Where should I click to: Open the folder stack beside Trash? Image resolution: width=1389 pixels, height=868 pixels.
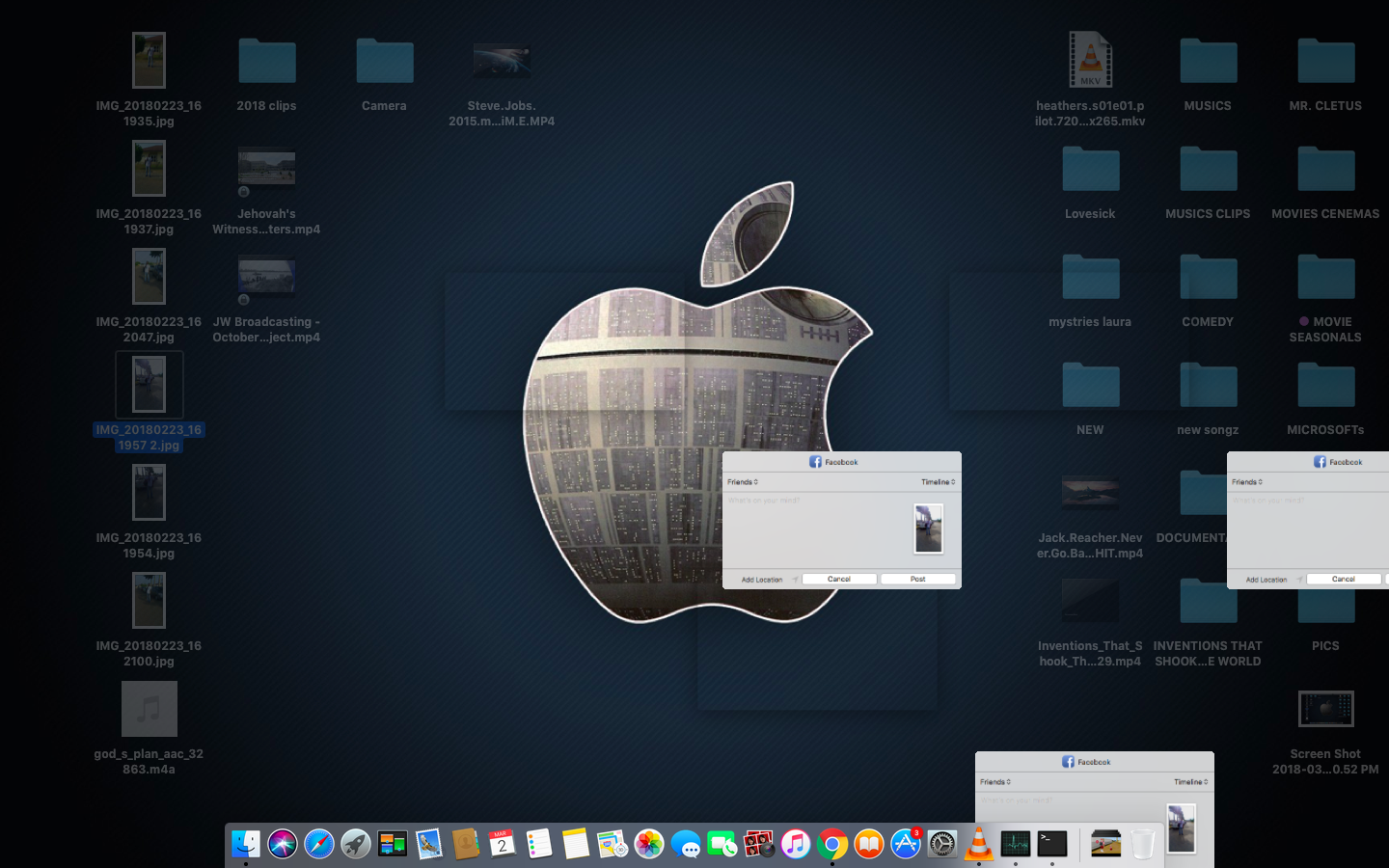click(x=1105, y=844)
